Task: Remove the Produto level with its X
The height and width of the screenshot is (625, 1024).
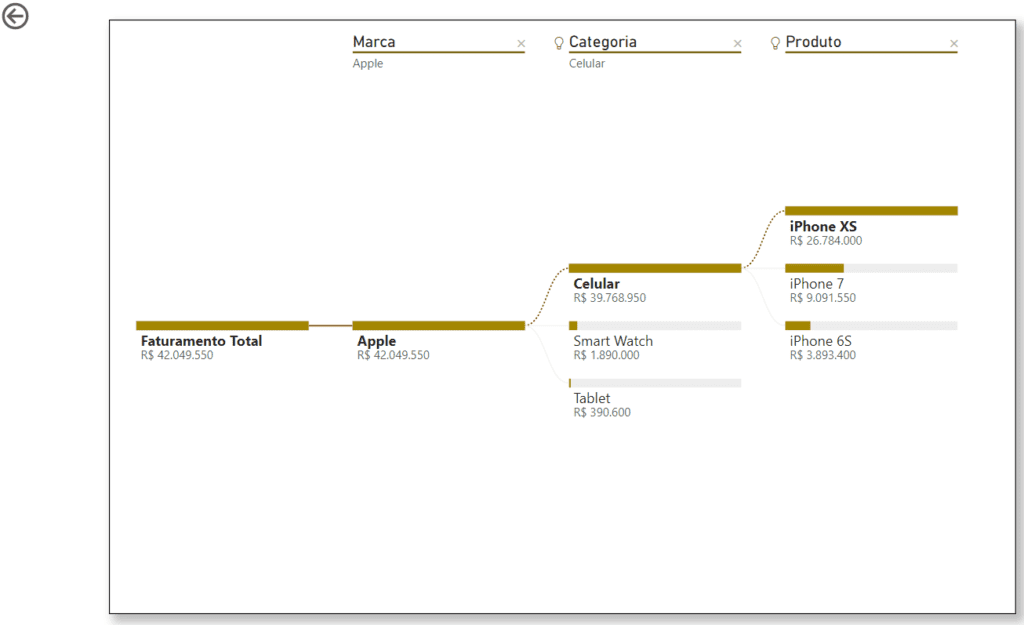Action: tap(953, 44)
